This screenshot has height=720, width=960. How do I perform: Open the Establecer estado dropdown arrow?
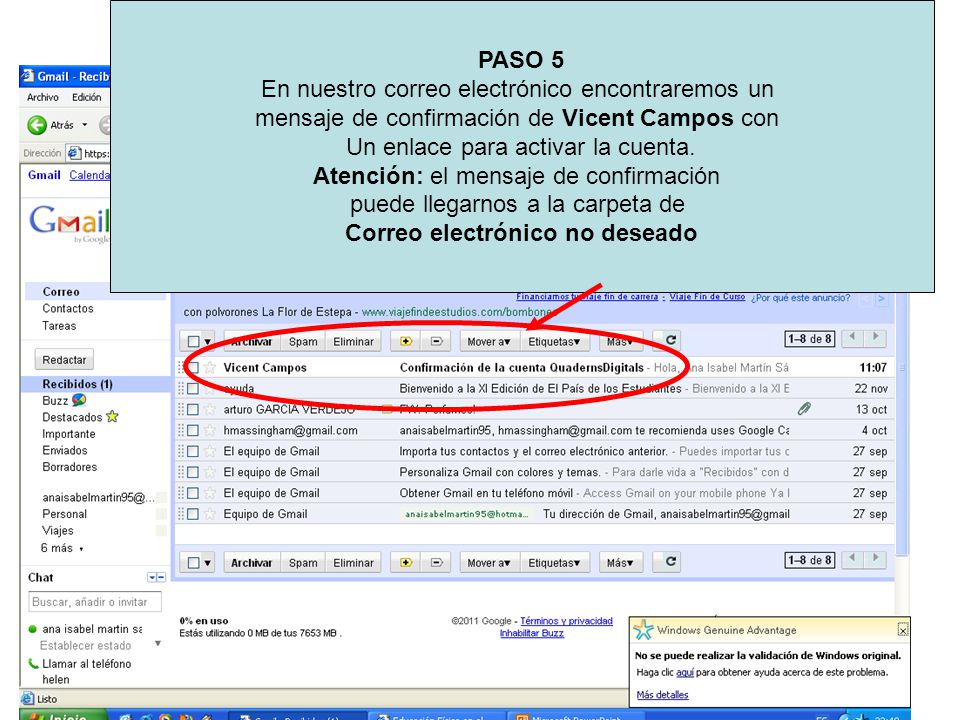158,644
